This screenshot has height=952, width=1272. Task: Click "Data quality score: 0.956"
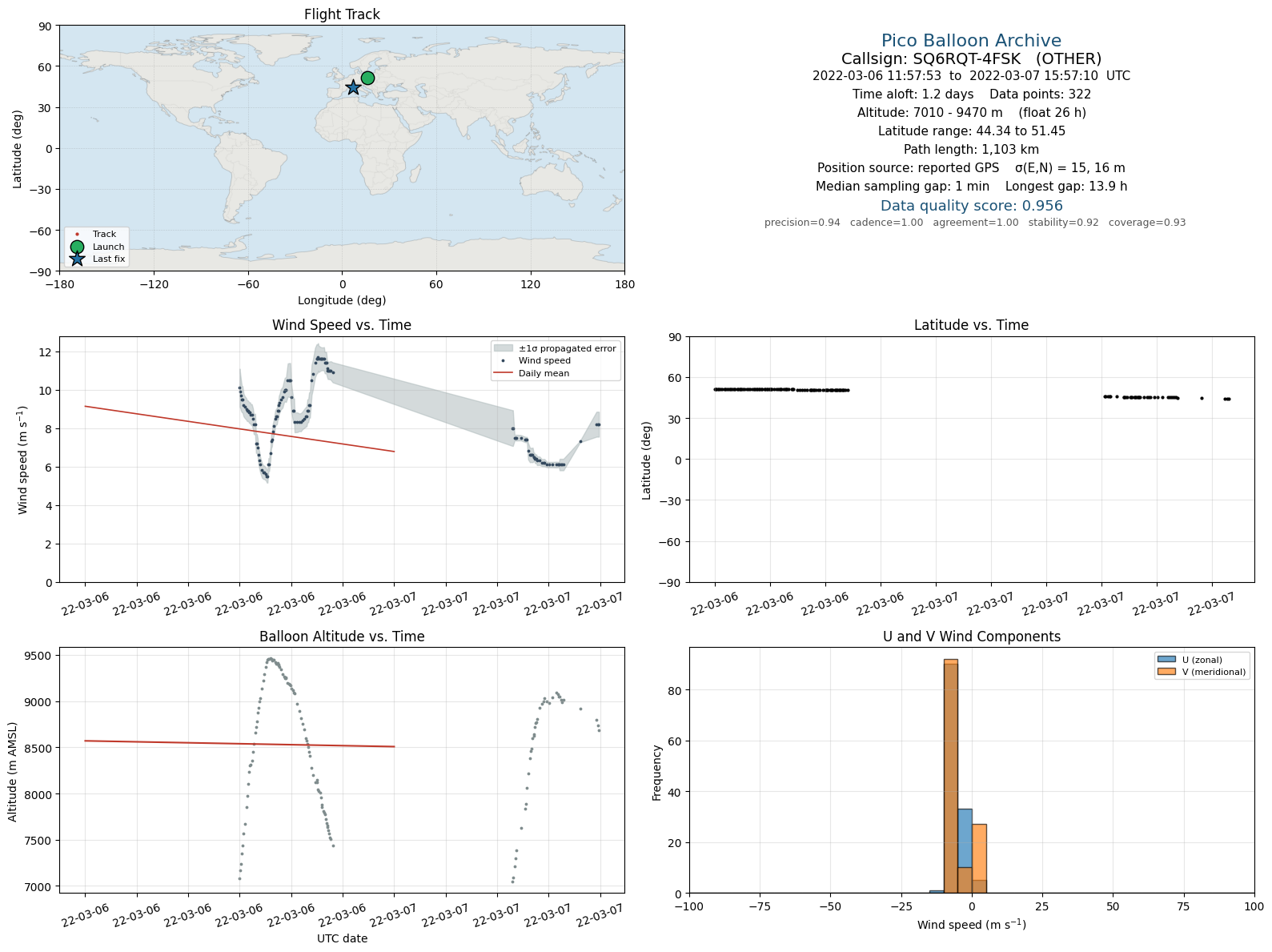coord(971,206)
